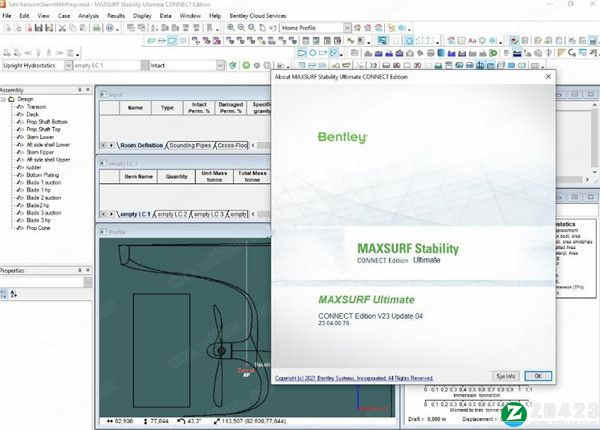
Task: Select Prop Shaft Bottom in Assembly tree
Action: click(47, 122)
